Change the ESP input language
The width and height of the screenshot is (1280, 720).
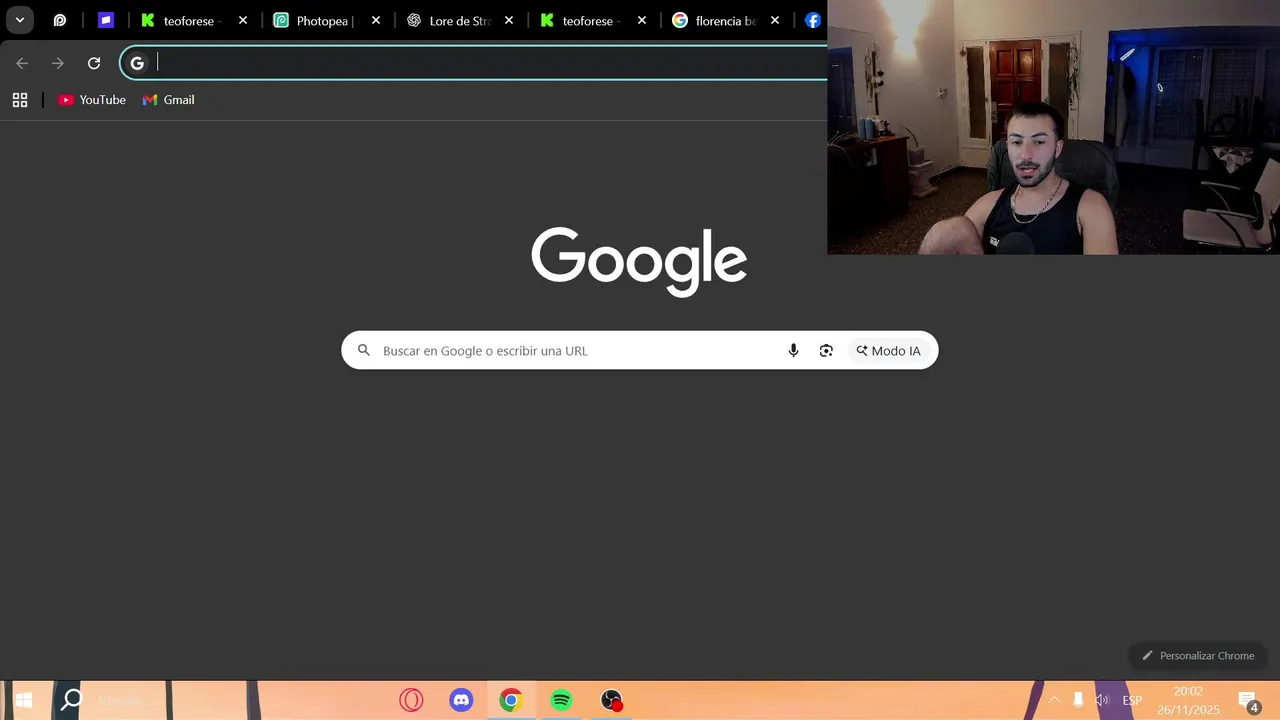1132,700
